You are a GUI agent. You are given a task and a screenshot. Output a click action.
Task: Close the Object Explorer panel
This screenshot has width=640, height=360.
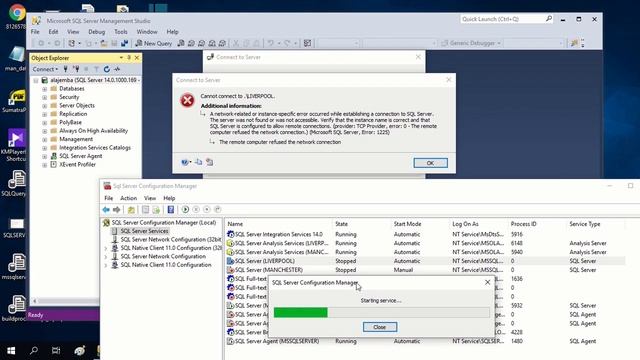(137, 58)
